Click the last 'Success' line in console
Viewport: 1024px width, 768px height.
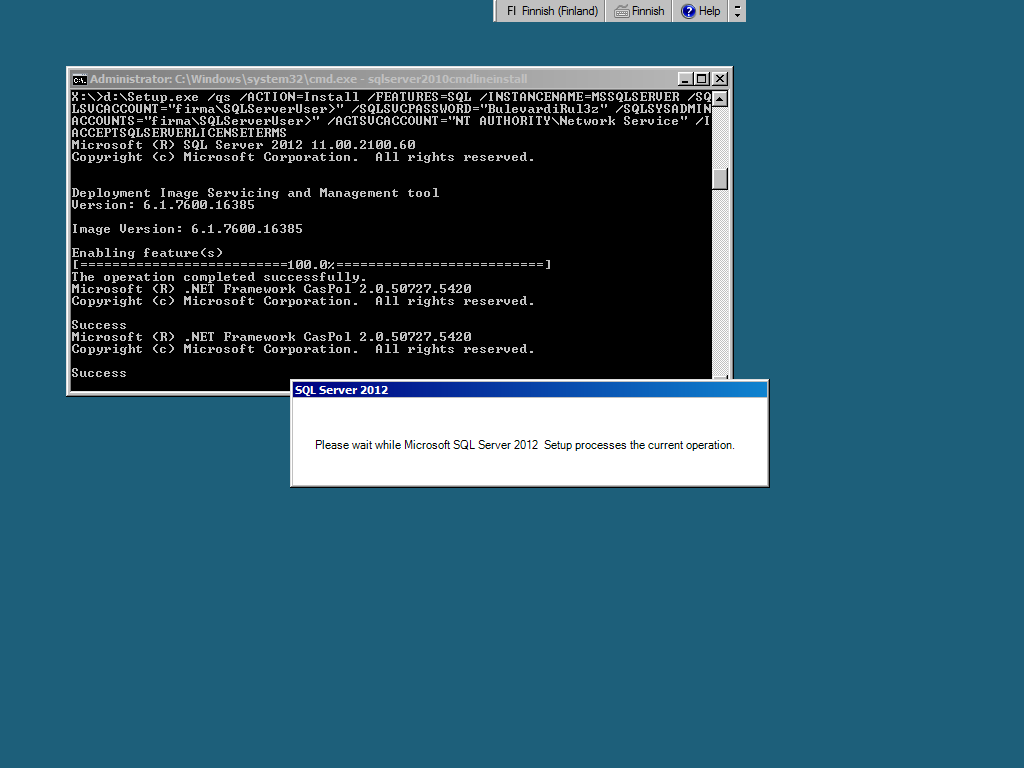point(99,373)
